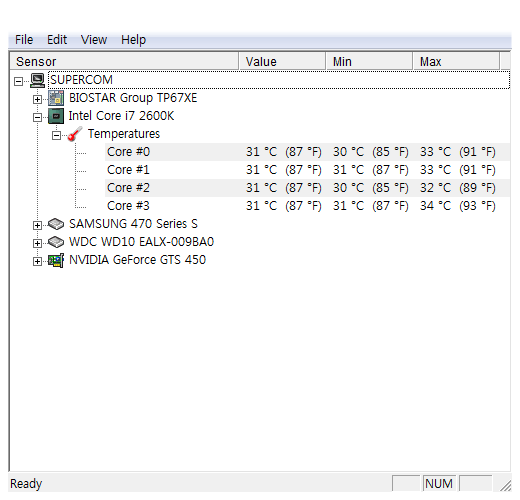
Task: Click the SAMSUNG hard drive icon
Action: 56,224
